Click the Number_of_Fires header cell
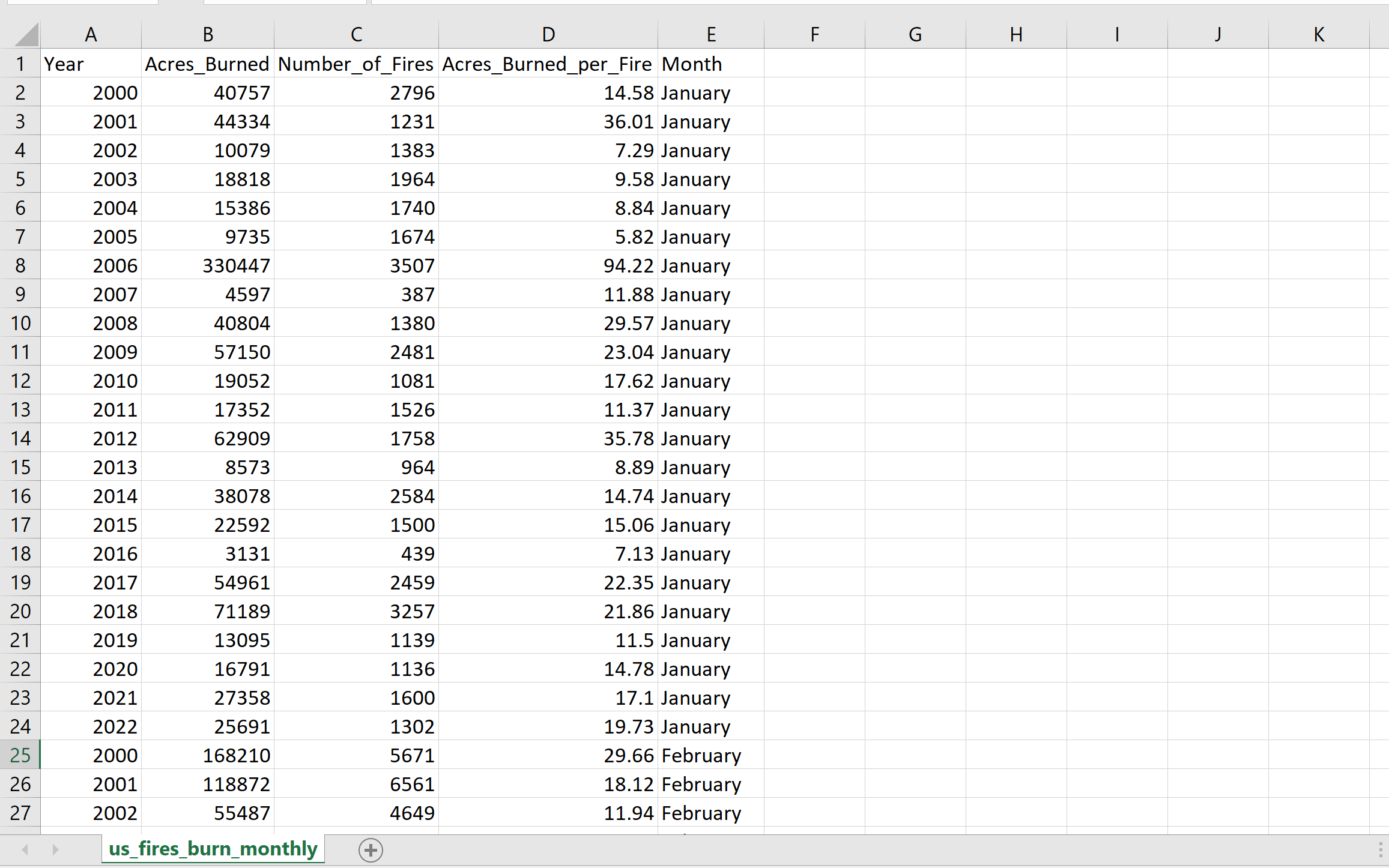 click(x=356, y=64)
